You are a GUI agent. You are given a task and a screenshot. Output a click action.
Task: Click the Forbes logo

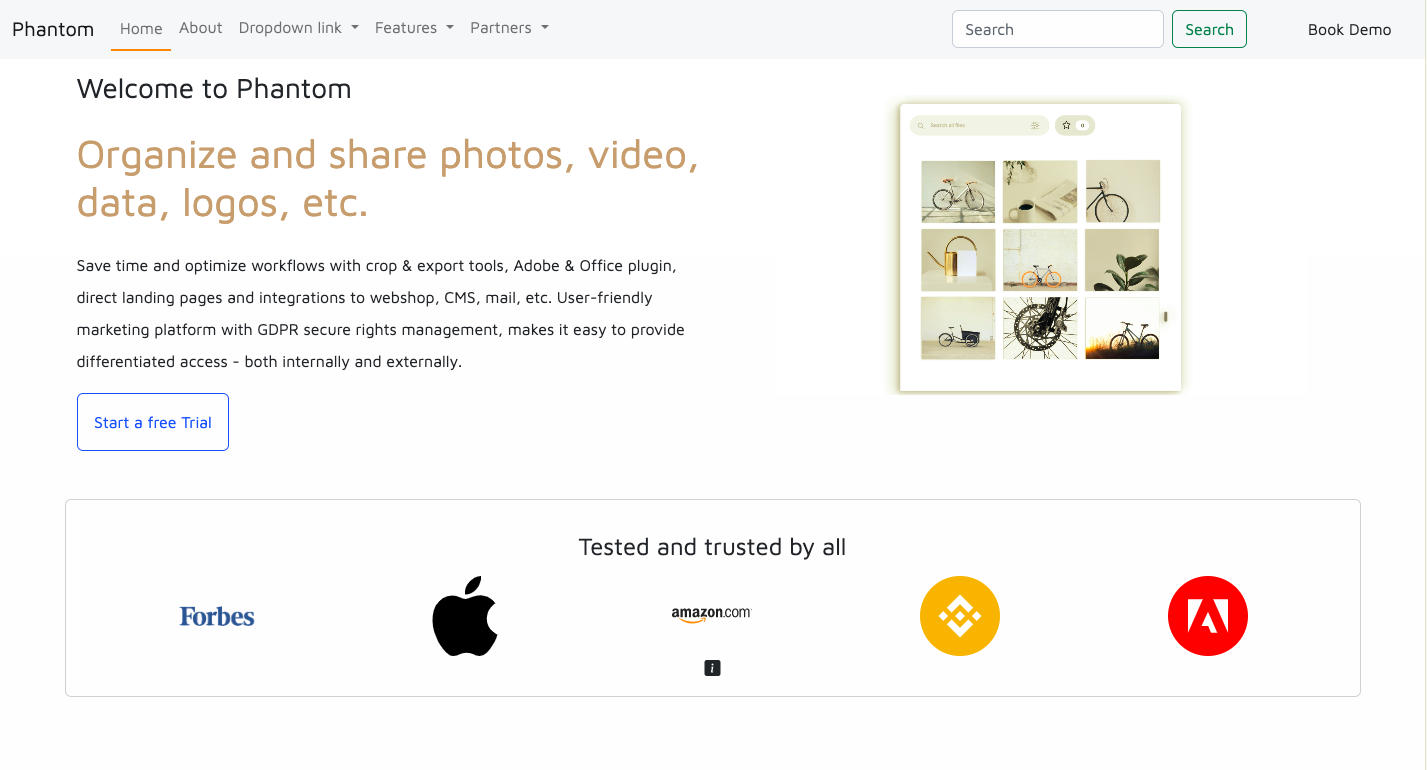click(217, 616)
